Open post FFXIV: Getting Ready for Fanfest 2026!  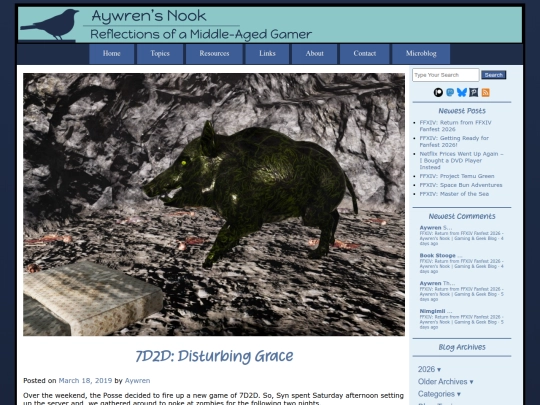[x=454, y=141]
